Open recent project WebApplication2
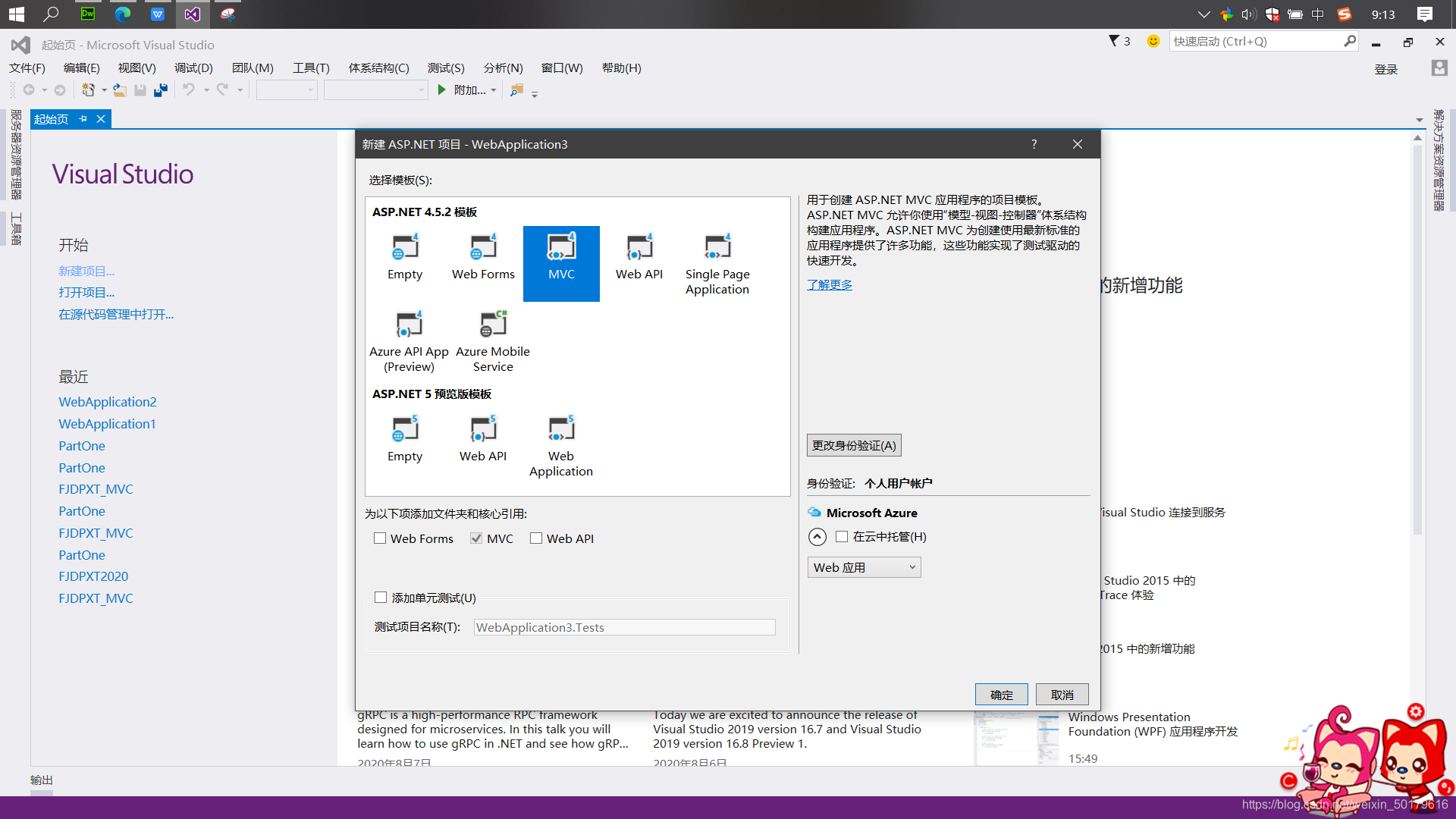This screenshot has width=1456, height=819. 108,402
